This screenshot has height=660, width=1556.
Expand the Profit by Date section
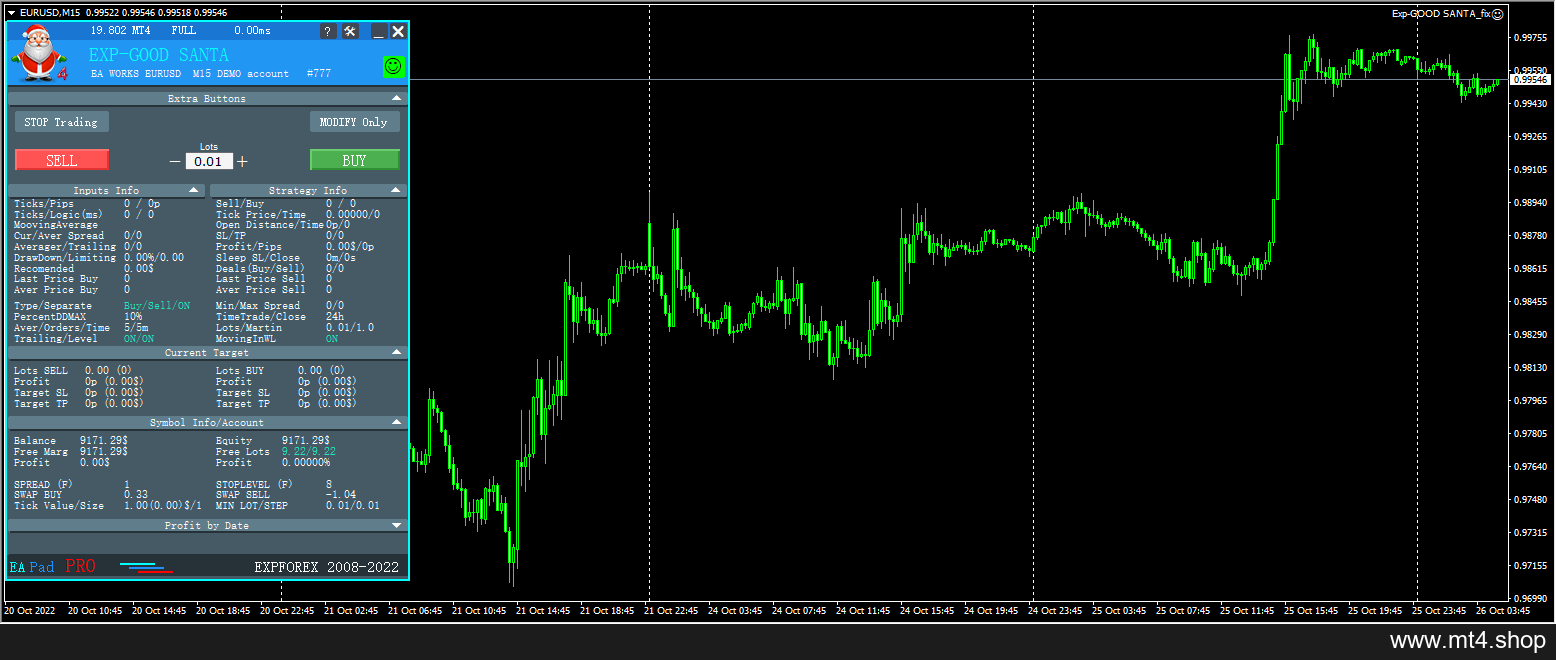tap(397, 525)
